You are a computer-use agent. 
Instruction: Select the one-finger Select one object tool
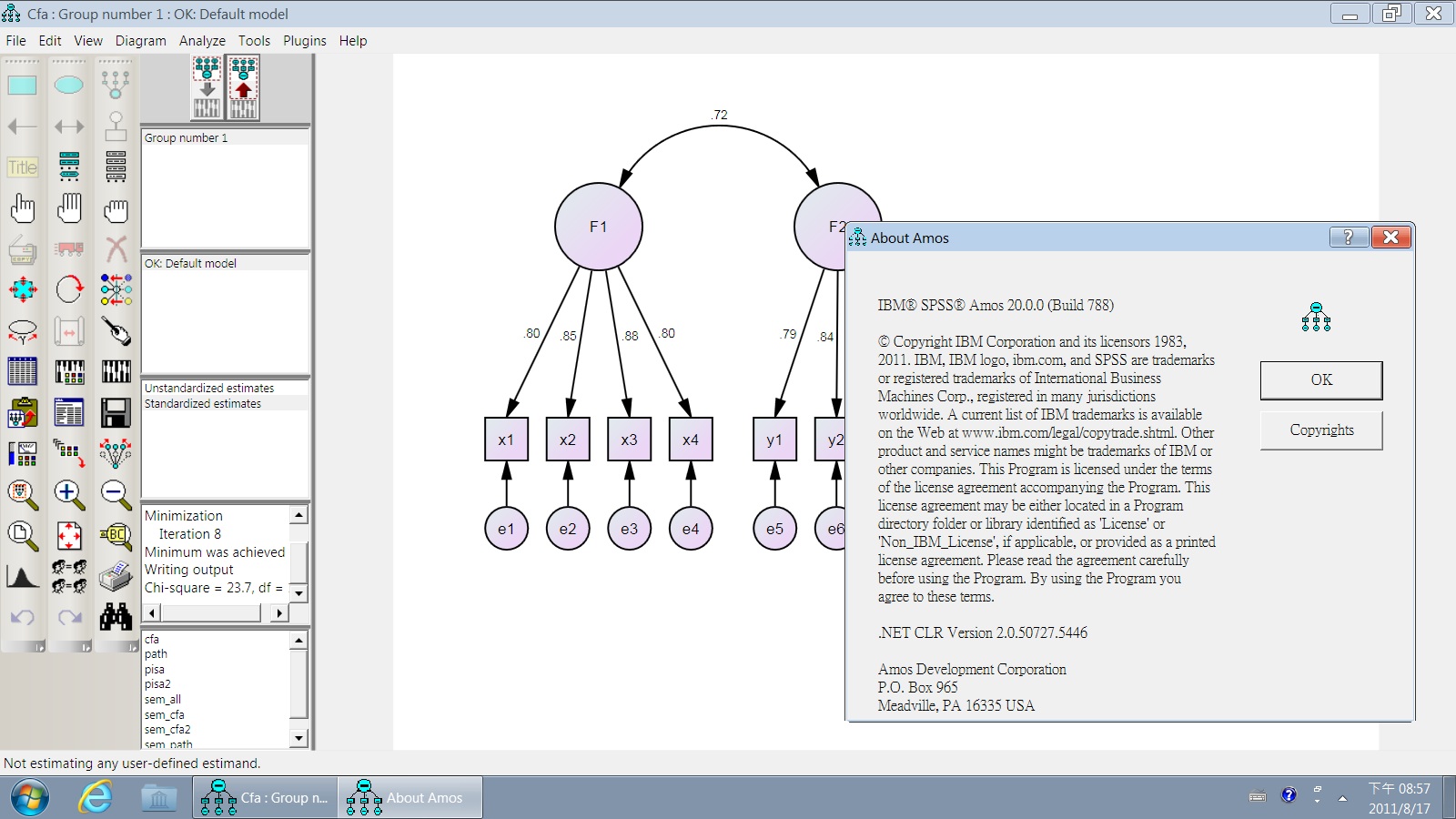(23, 208)
